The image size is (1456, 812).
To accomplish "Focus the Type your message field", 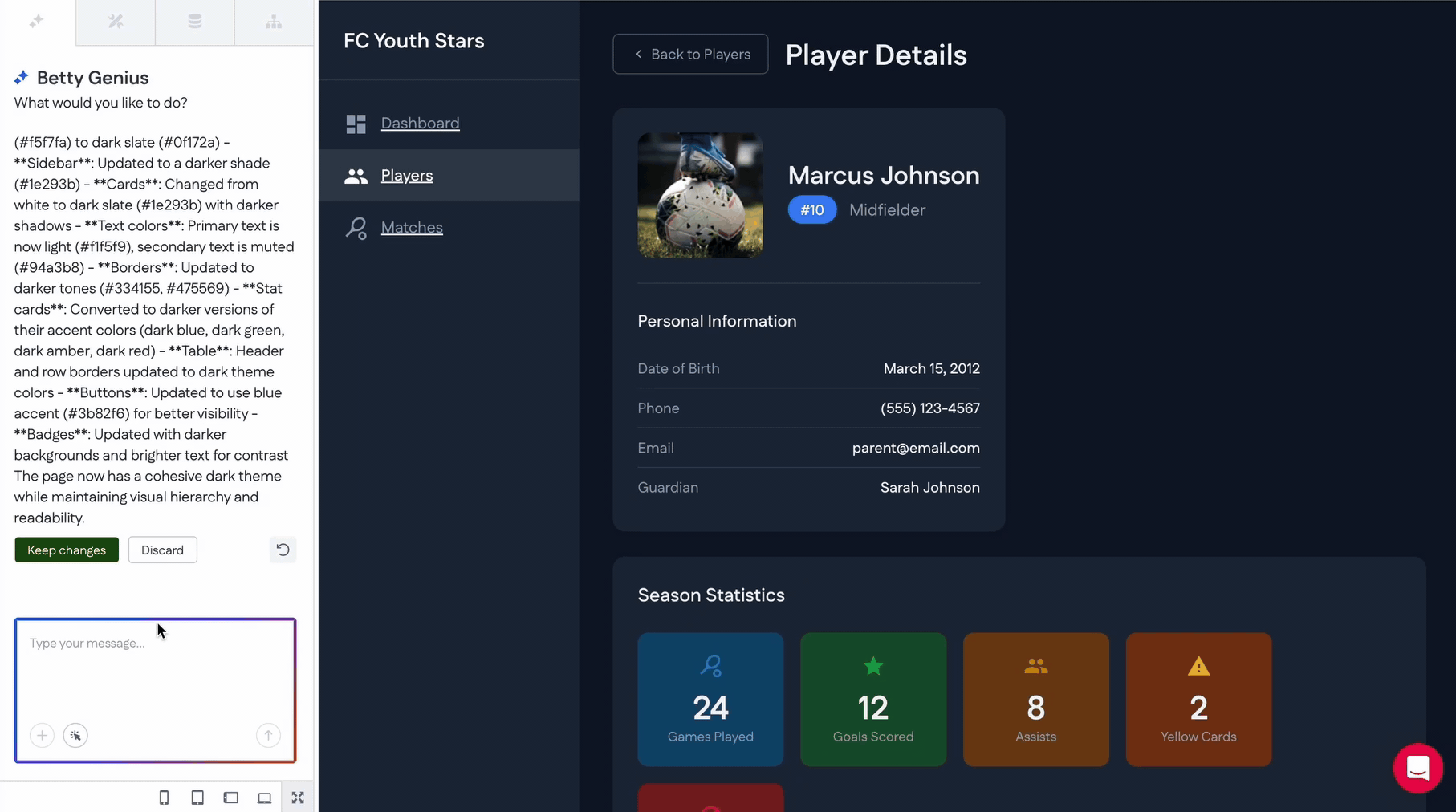I will tap(155, 674).
